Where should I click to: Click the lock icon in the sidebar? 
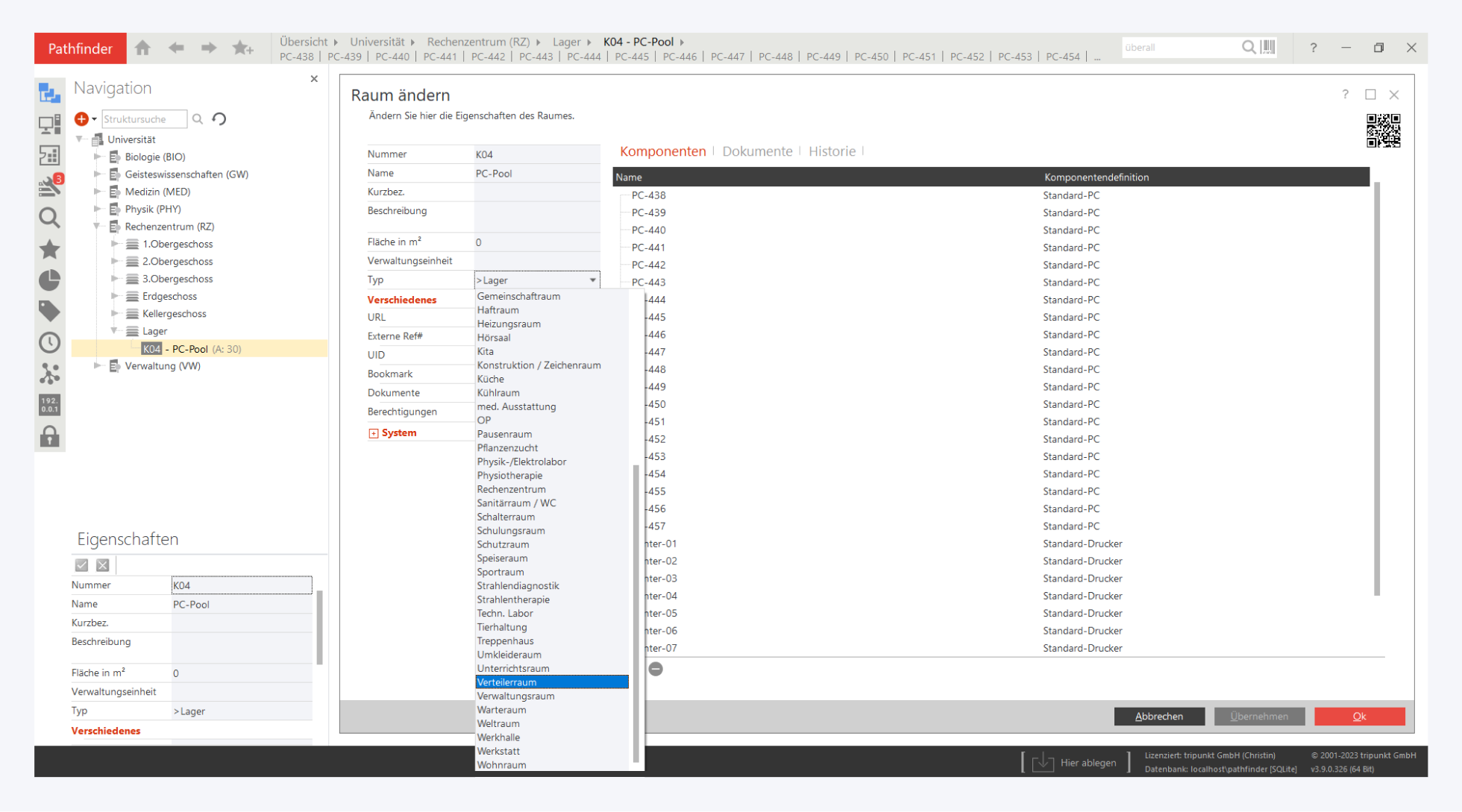pyautogui.click(x=50, y=436)
